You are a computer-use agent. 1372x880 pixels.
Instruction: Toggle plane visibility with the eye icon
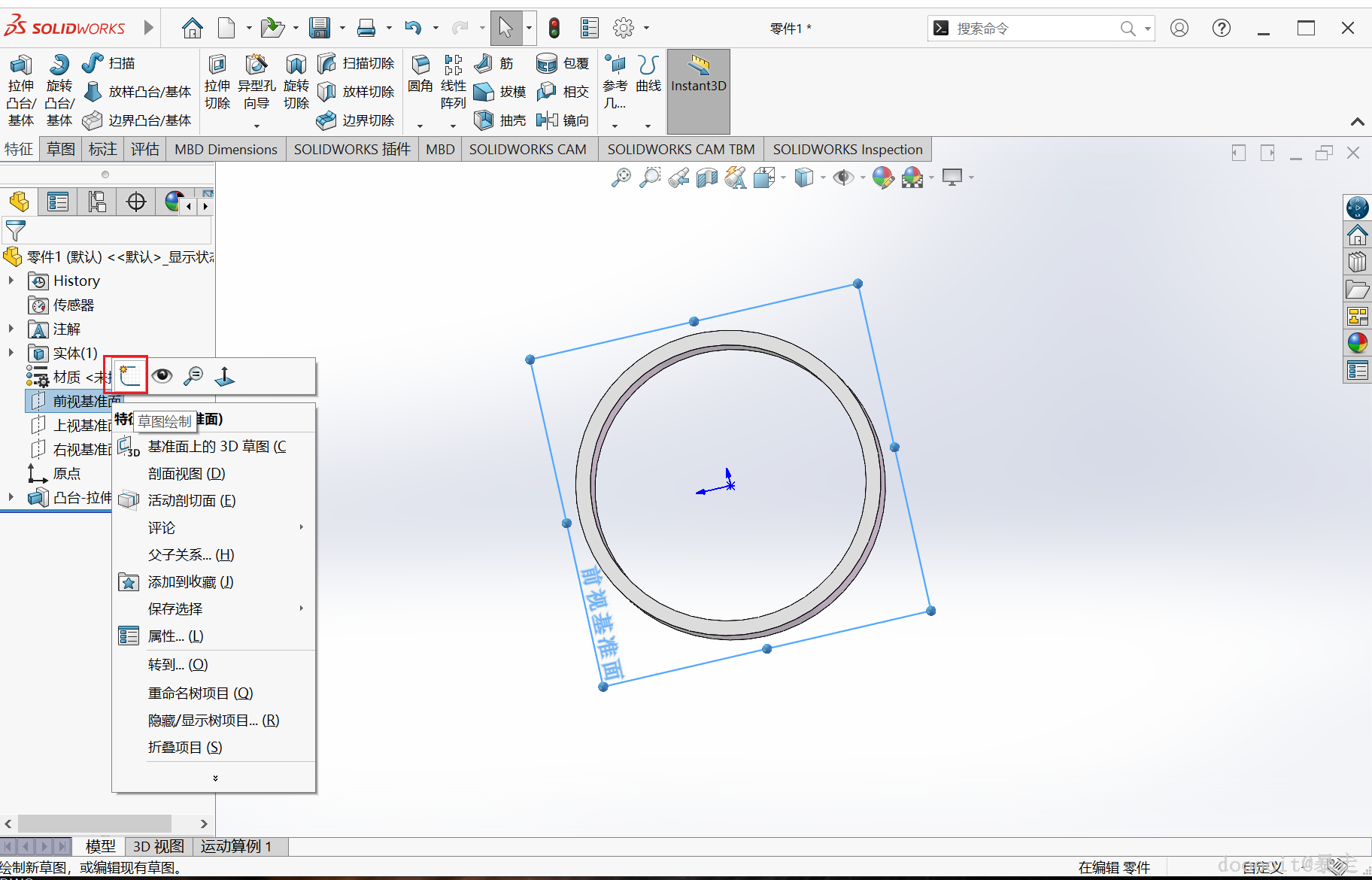(162, 375)
